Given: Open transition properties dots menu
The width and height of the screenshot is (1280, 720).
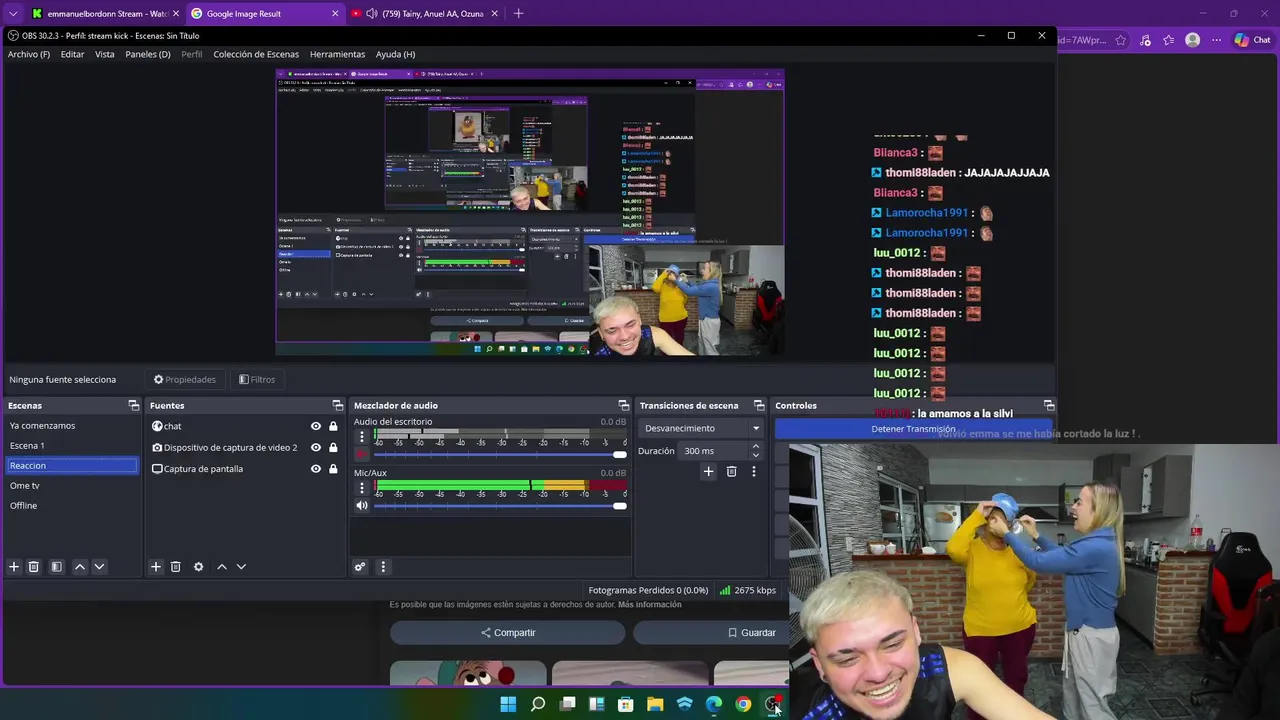Looking at the screenshot, I should pyautogui.click(x=754, y=472).
